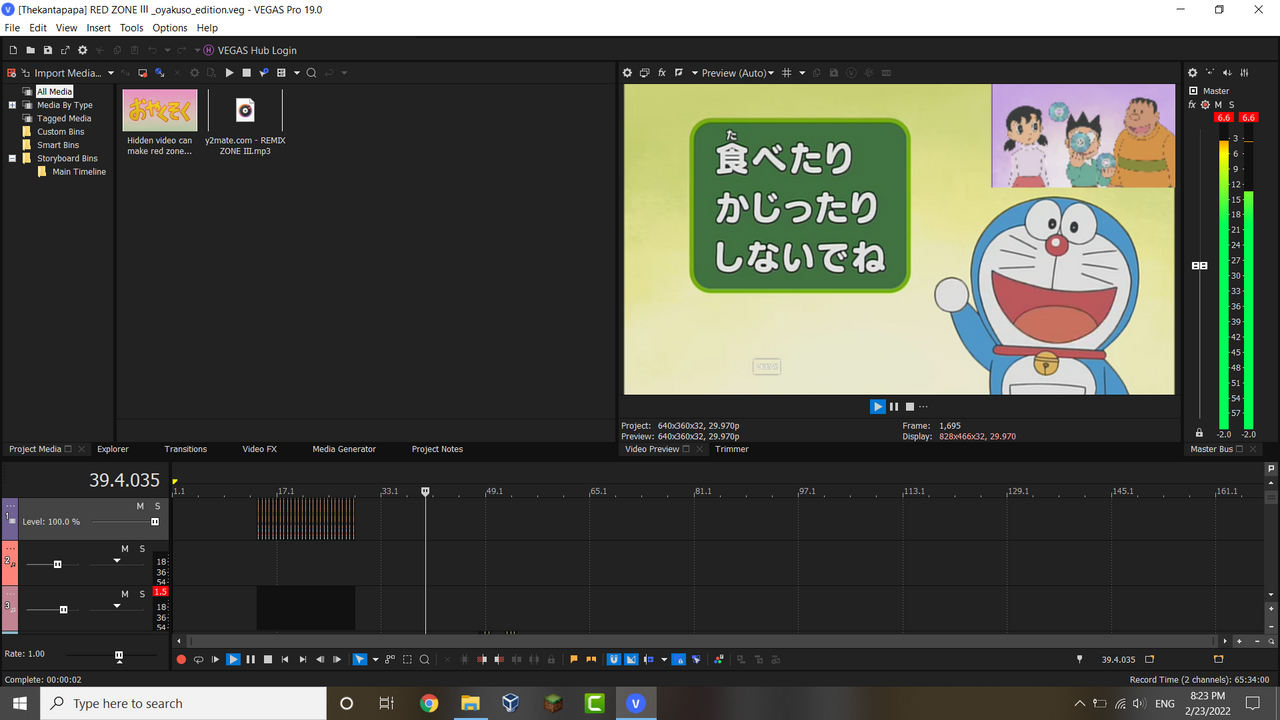The width and height of the screenshot is (1280, 720).
Task: Open the Preview (Auto) quality dropdown
Action: [738, 73]
